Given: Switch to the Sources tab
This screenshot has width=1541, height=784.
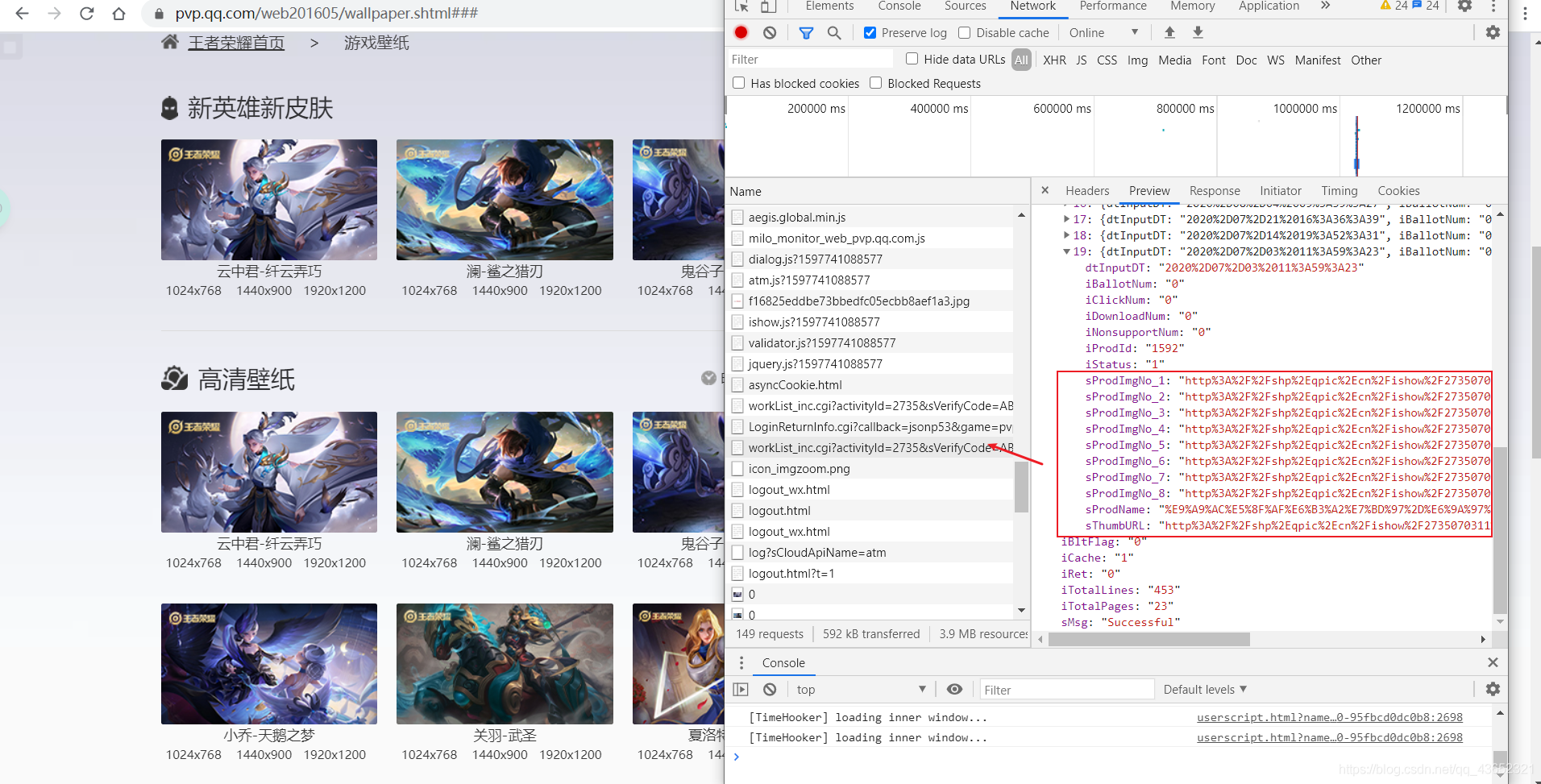Looking at the screenshot, I should point(965,6).
